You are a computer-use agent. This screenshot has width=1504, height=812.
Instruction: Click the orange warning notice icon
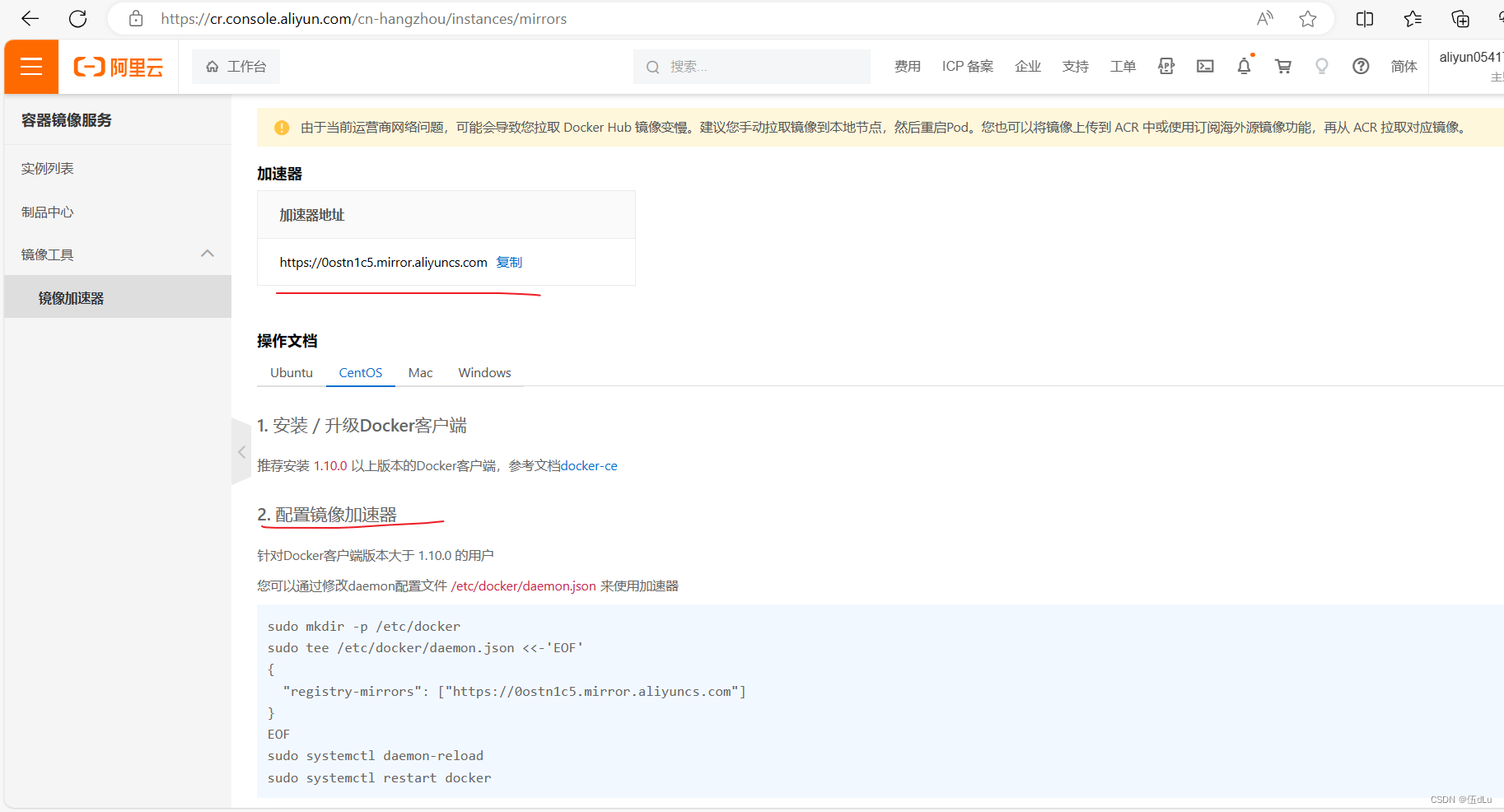coord(282,128)
